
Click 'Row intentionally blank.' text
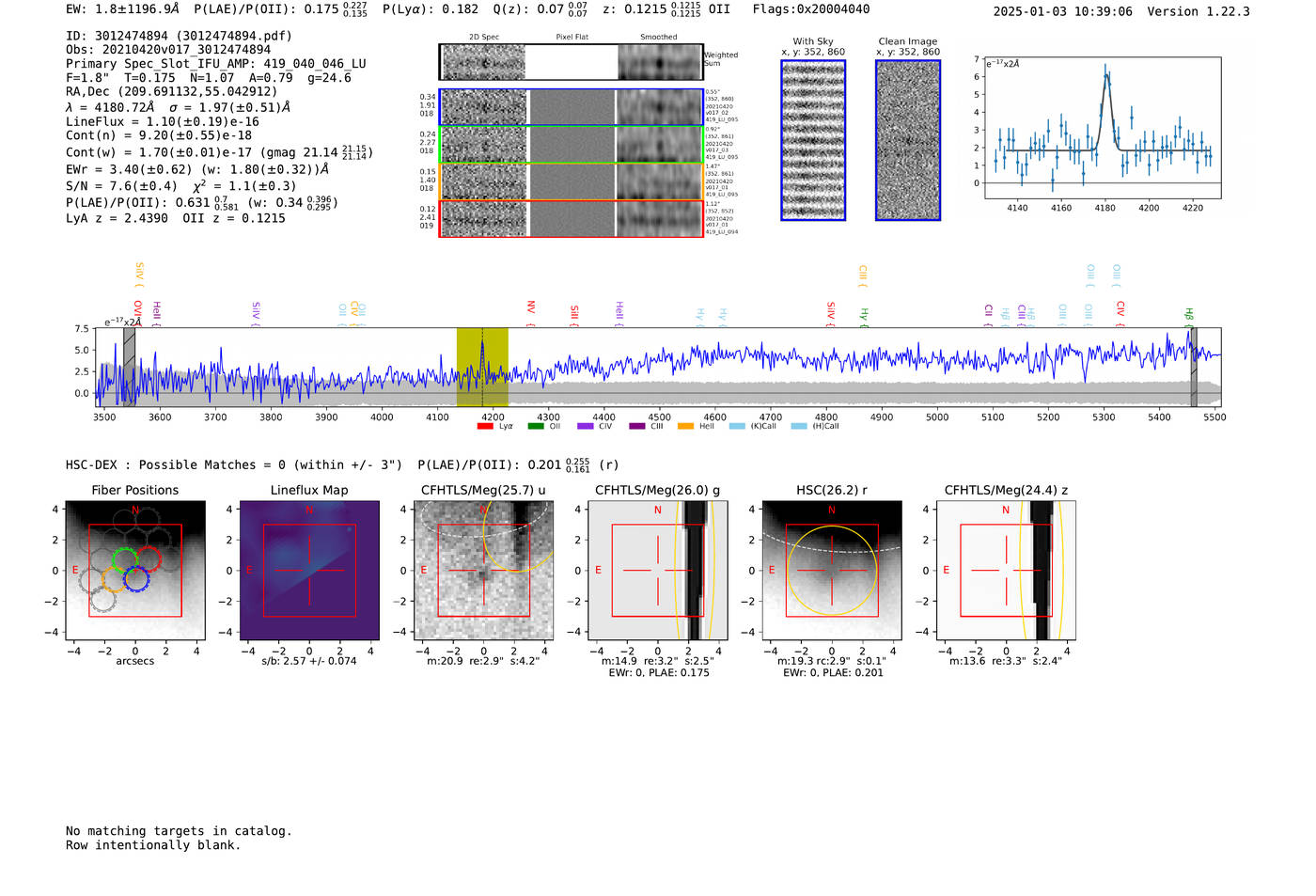click(153, 845)
